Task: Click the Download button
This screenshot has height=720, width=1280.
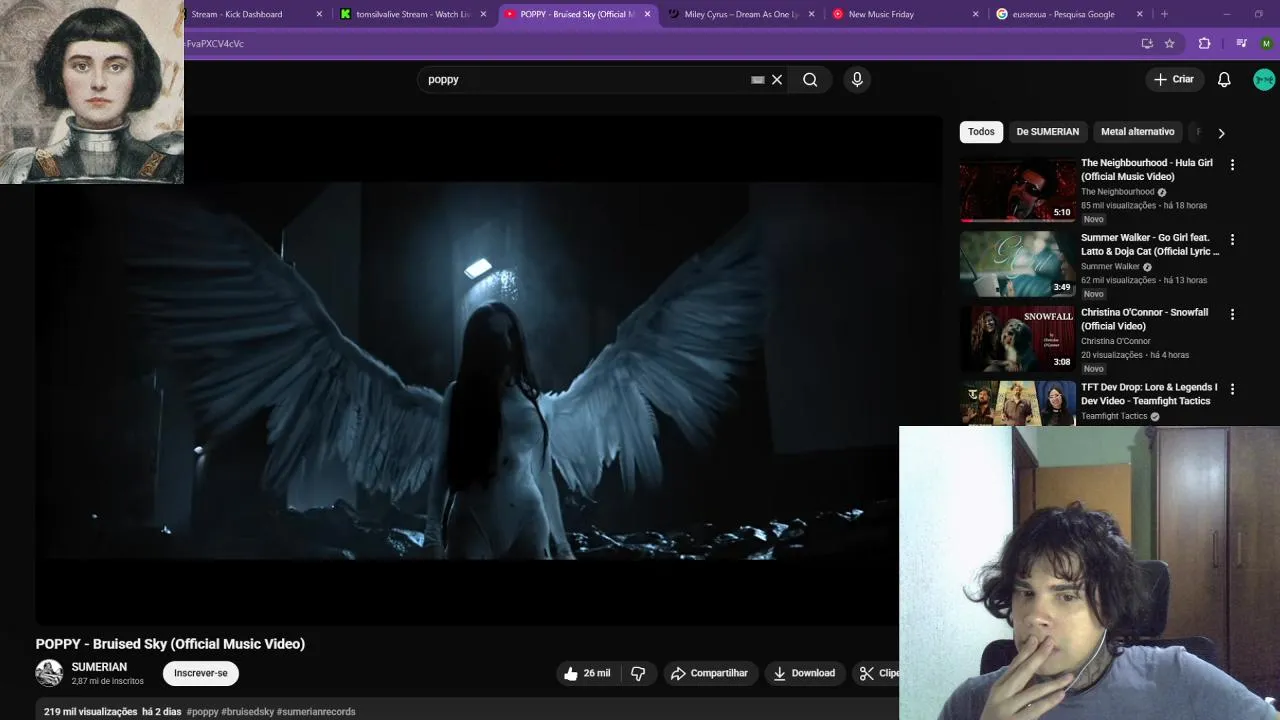Action: [804, 673]
